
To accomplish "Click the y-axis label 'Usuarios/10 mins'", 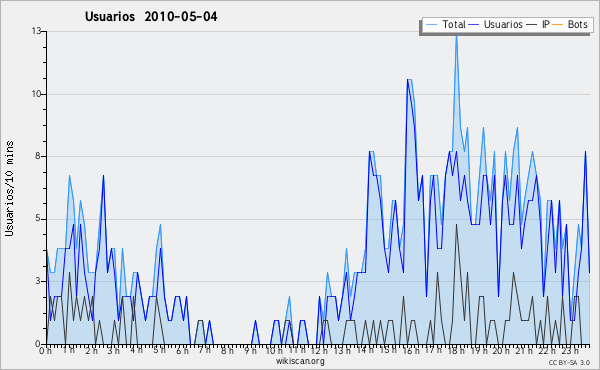I will point(10,188).
